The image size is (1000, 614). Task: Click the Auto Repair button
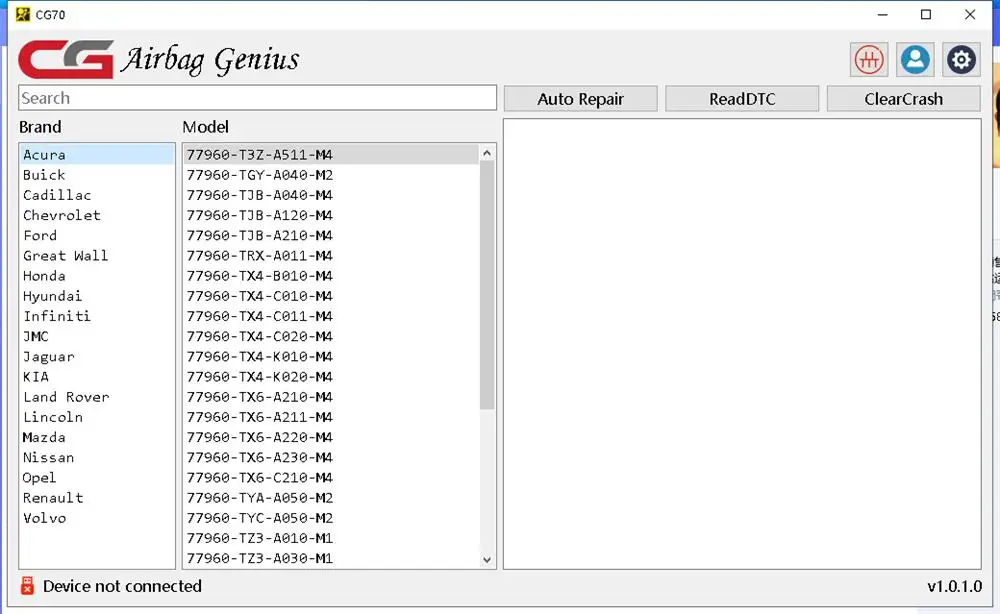[x=580, y=99]
